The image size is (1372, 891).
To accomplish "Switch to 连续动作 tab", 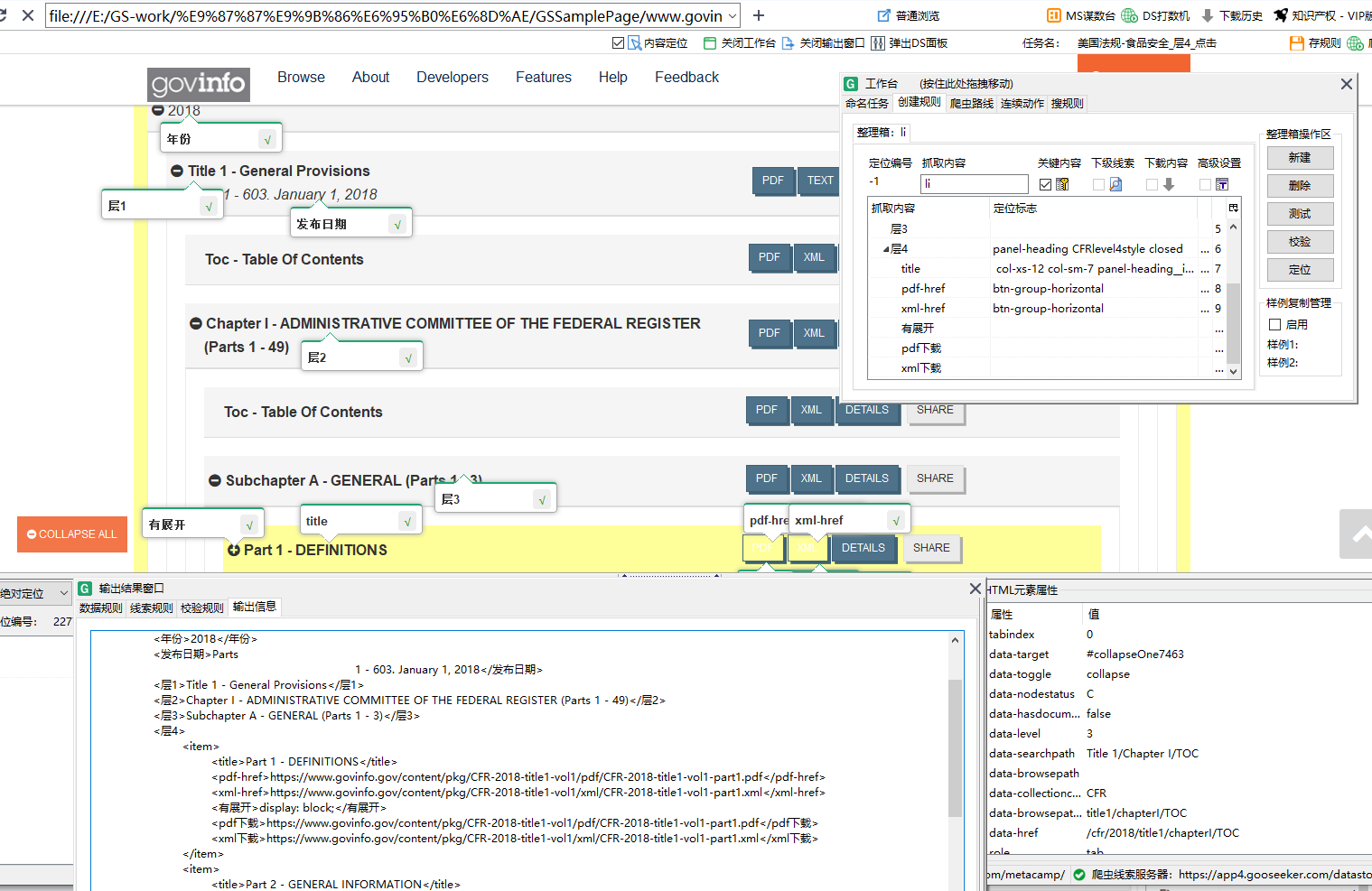I will pos(1022,103).
